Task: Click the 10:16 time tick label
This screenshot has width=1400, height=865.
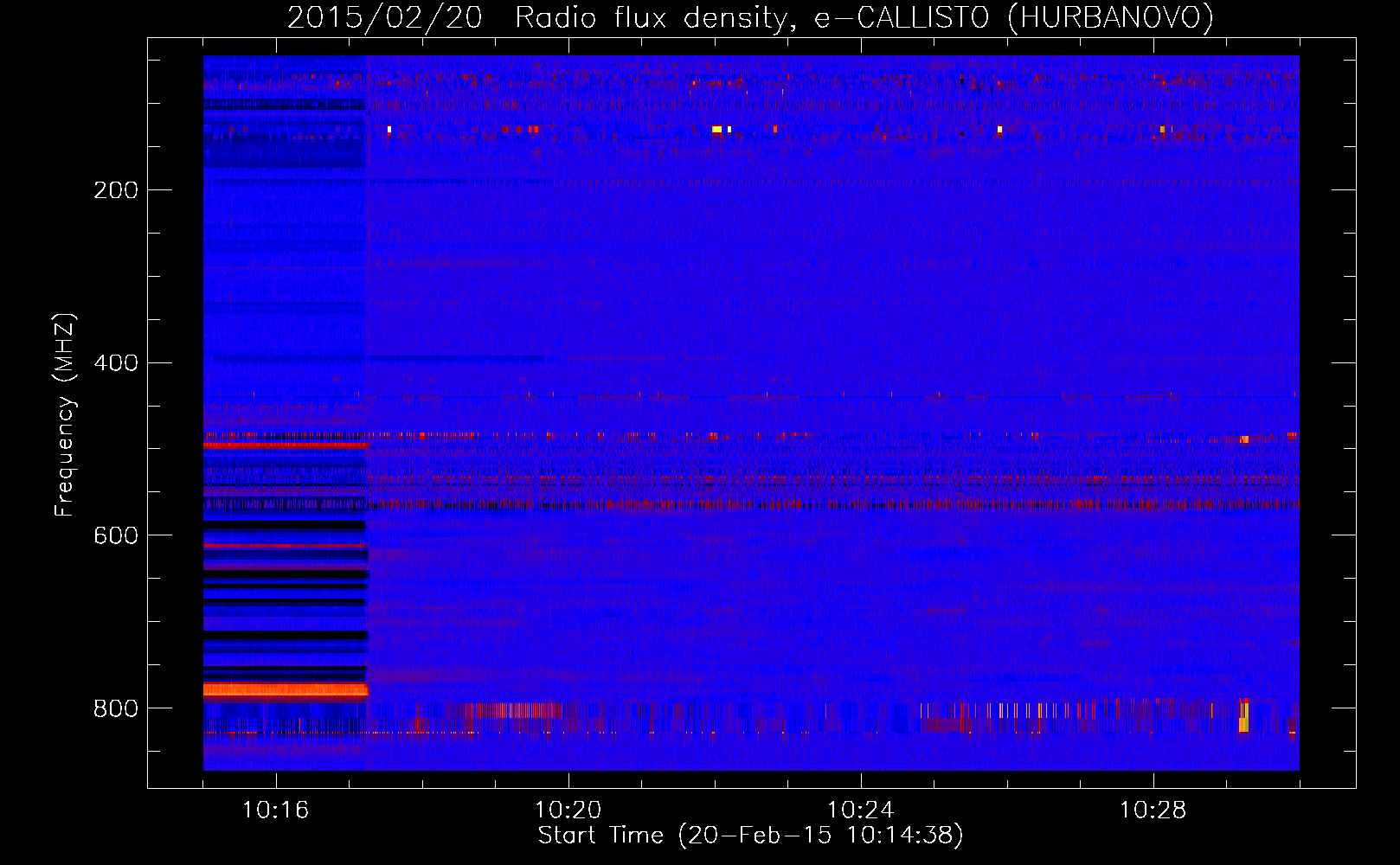Action: point(275,811)
